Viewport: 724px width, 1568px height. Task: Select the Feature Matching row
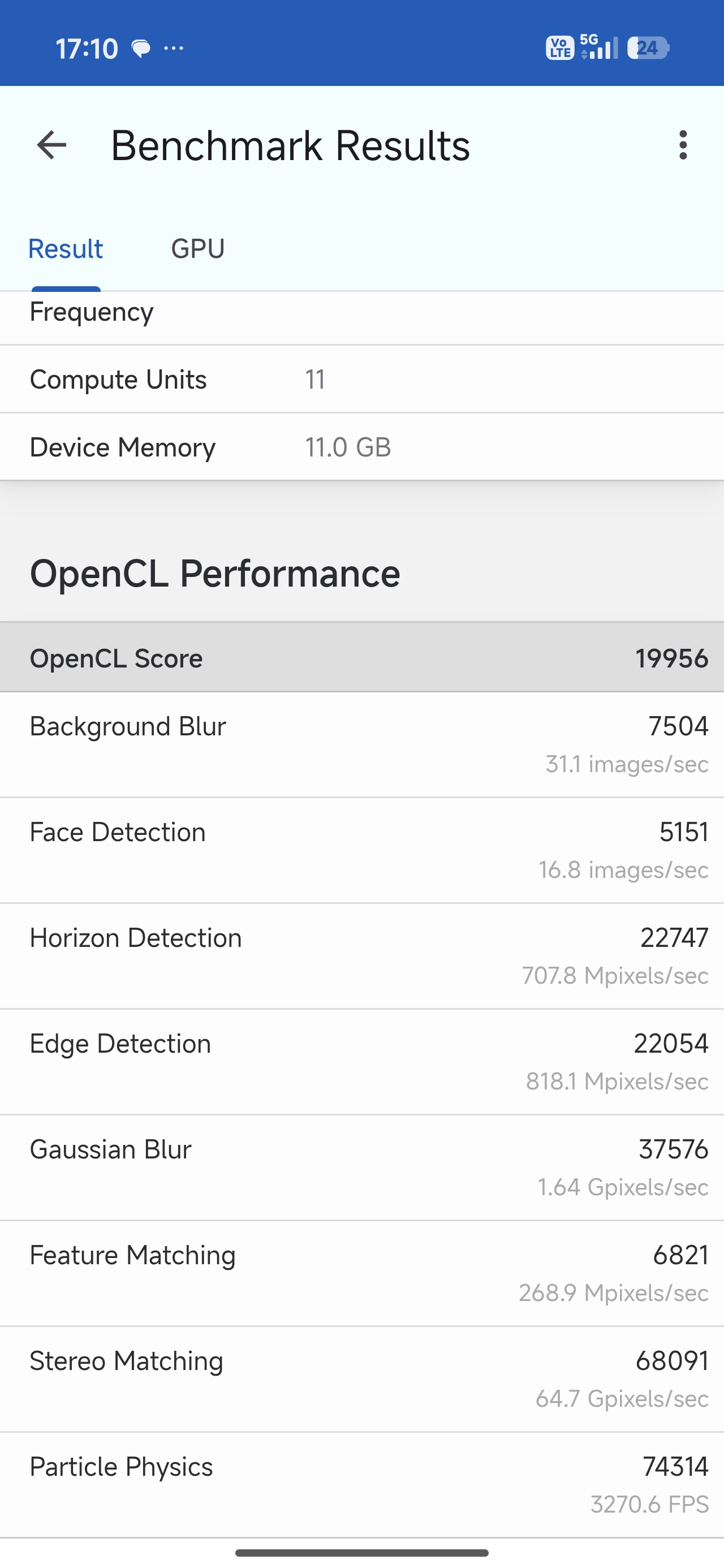pyautogui.click(x=361, y=1273)
